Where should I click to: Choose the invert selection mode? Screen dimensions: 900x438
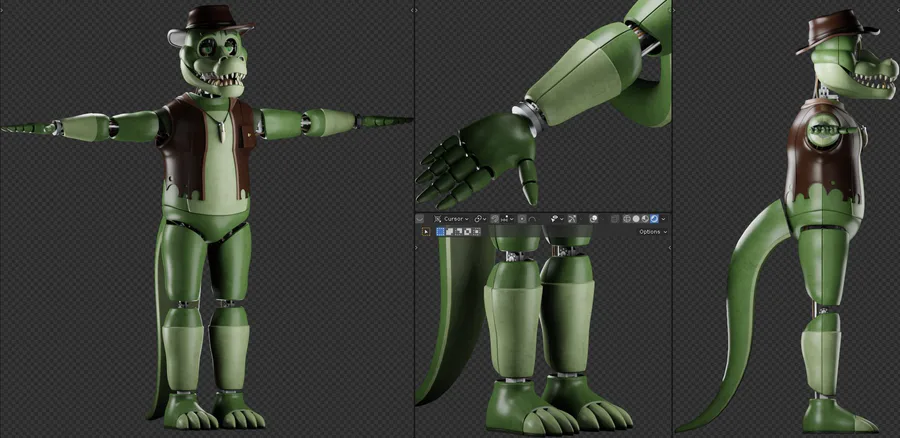click(x=467, y=232)
